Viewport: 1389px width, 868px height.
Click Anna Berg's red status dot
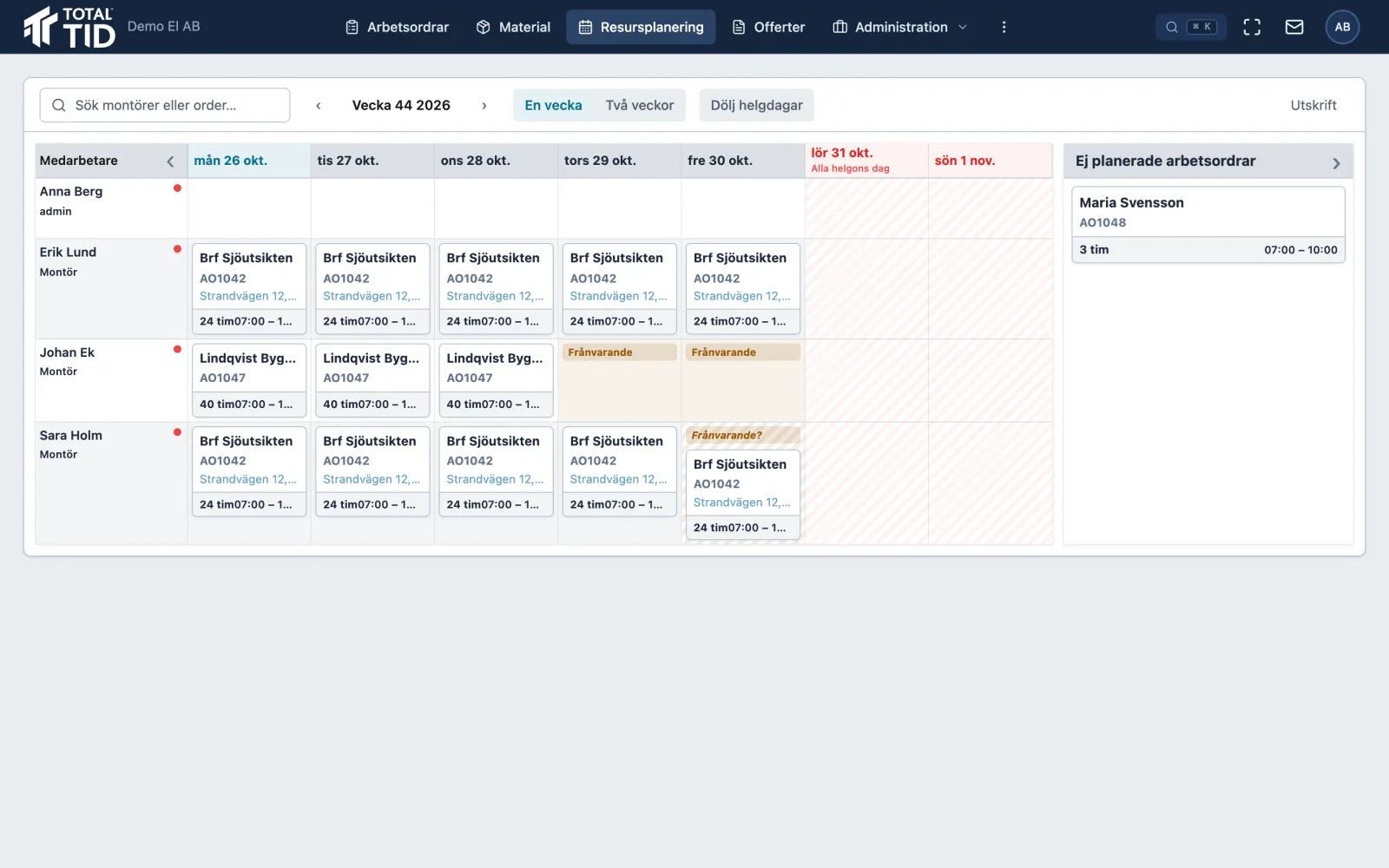177,188
